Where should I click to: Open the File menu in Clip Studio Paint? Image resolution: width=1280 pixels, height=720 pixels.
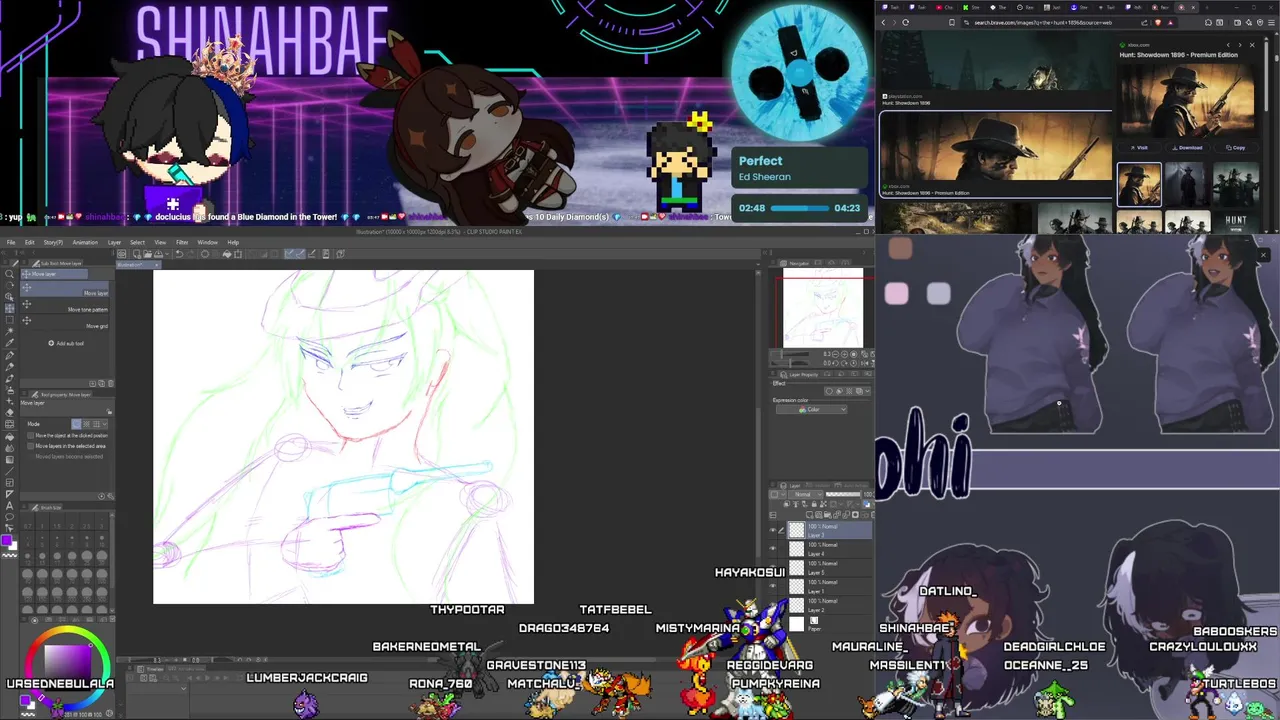click(11, 242)
